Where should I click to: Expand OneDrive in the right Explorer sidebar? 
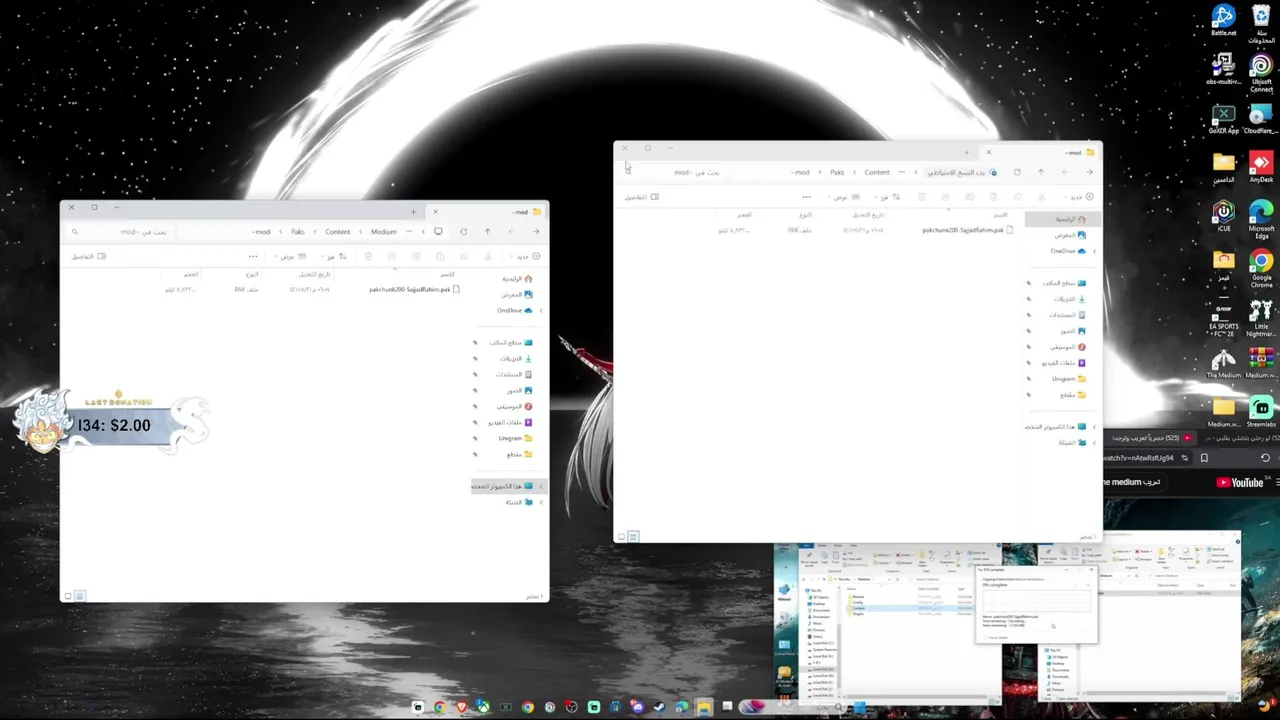[x=1095, y=251]
